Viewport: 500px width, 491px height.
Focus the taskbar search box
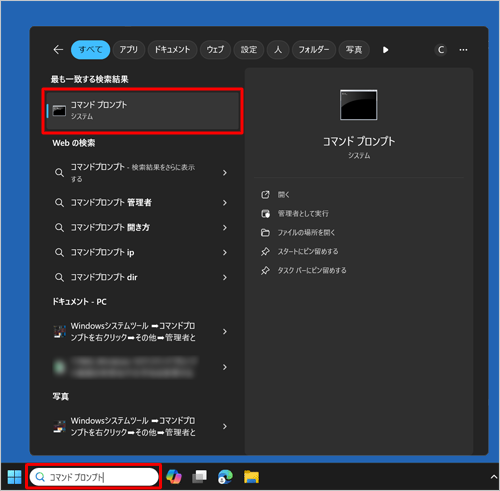[x=94, y=477]
